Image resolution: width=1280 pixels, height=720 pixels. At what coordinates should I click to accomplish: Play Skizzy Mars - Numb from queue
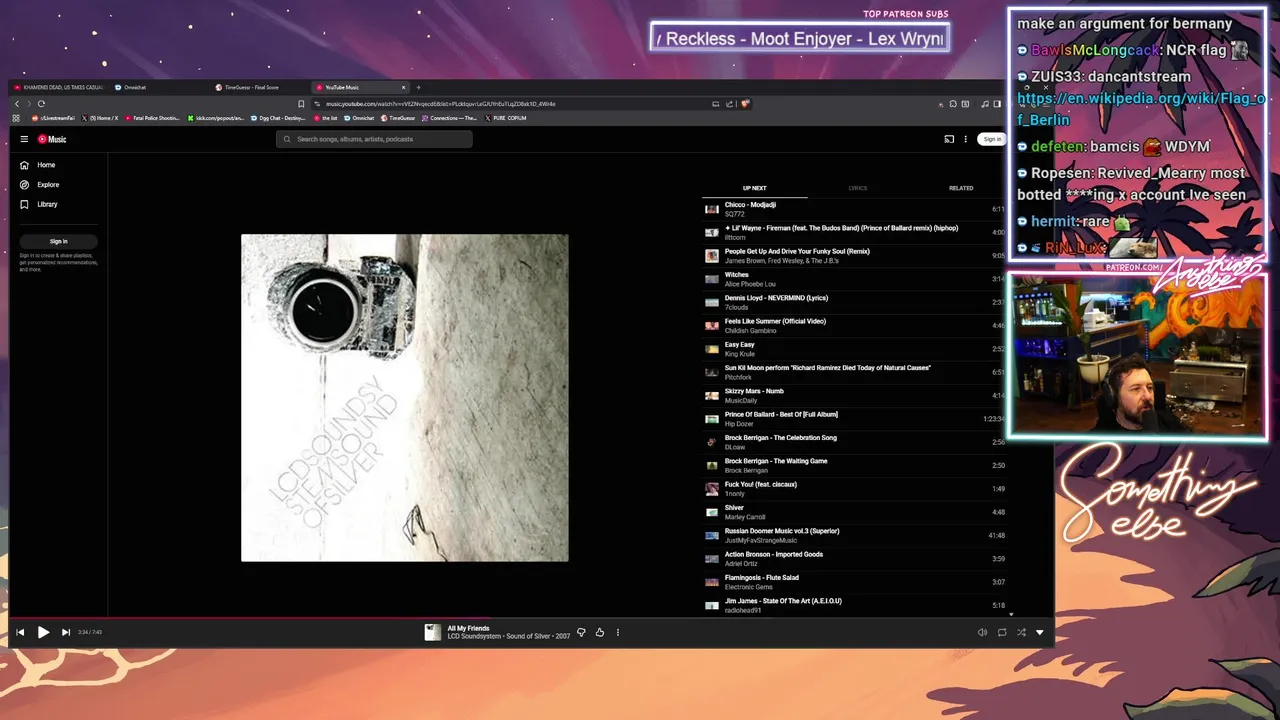tap(855, 395)
